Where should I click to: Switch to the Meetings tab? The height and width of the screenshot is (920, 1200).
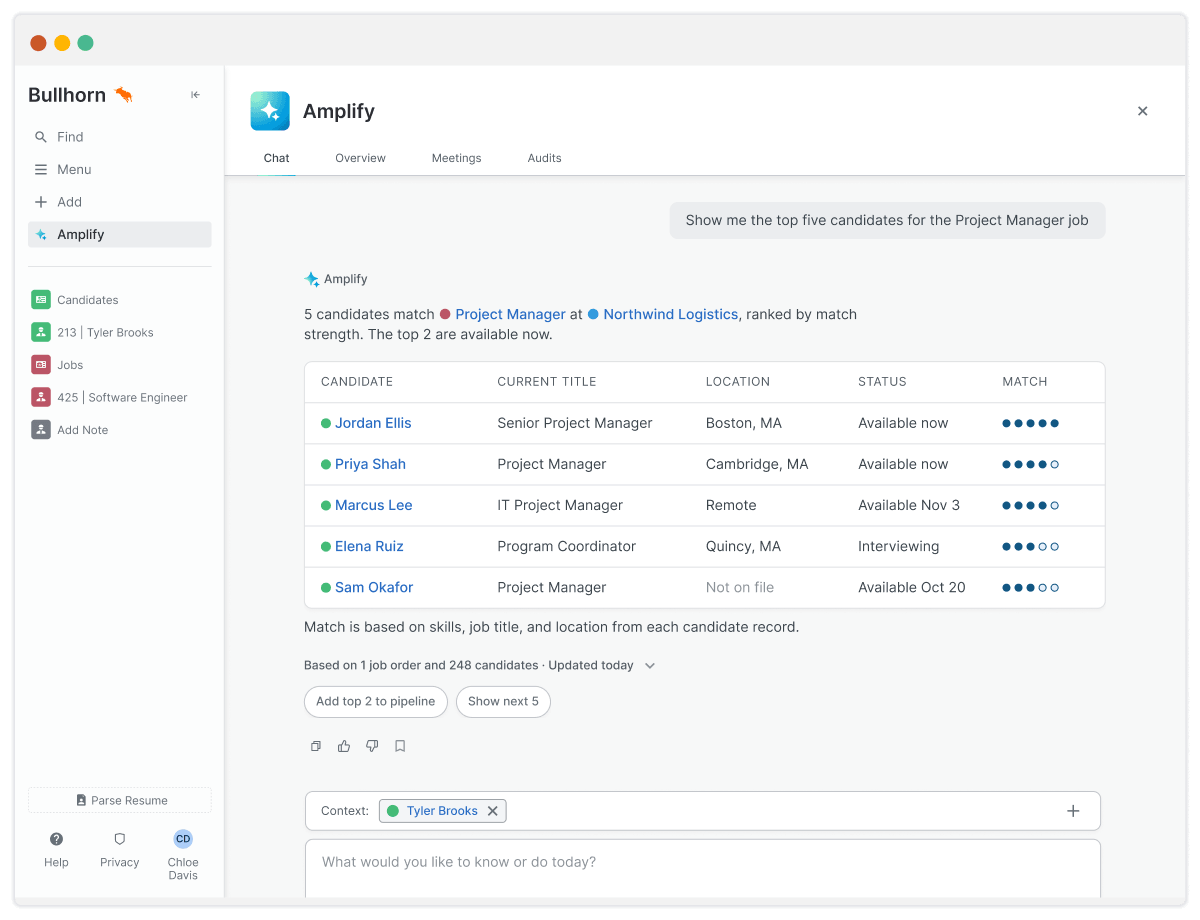coord(456,158)
